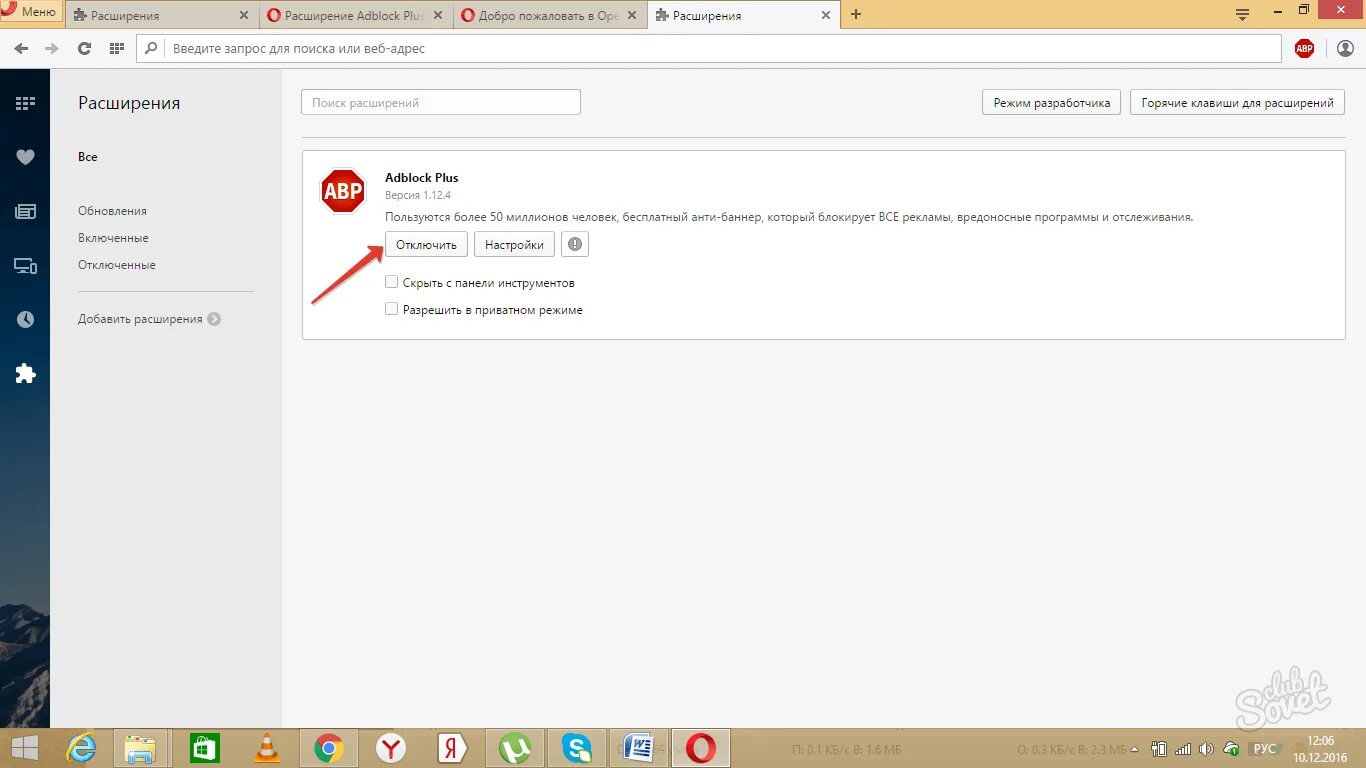Click the ABP icon in the toolbar
This screenshot has width=1366, height=768.
click(x=1304, y=48)
